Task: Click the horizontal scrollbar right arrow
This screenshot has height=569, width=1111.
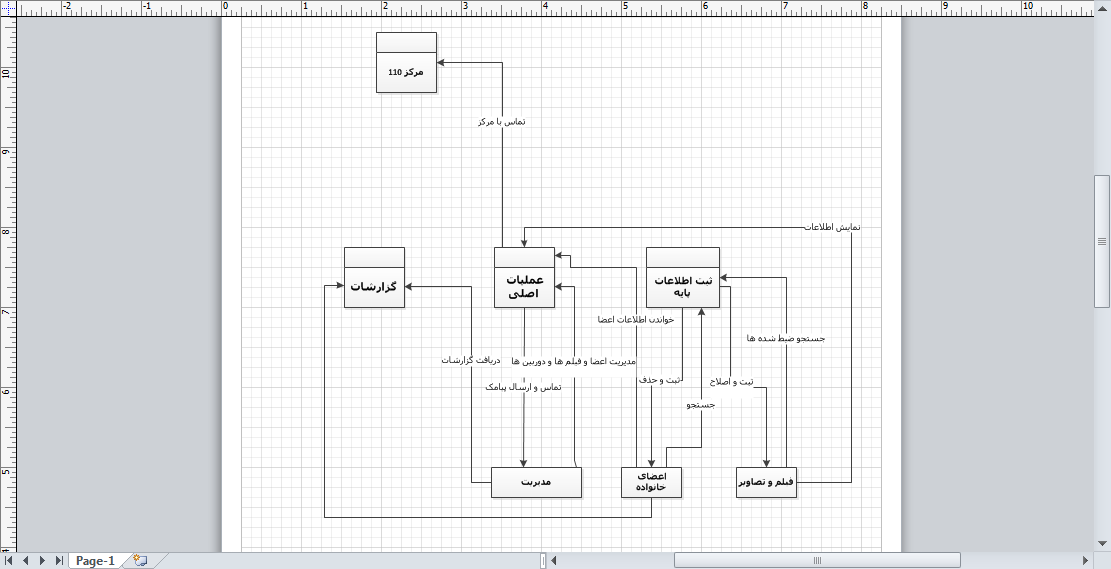Action: click(x=1085, y=560)
